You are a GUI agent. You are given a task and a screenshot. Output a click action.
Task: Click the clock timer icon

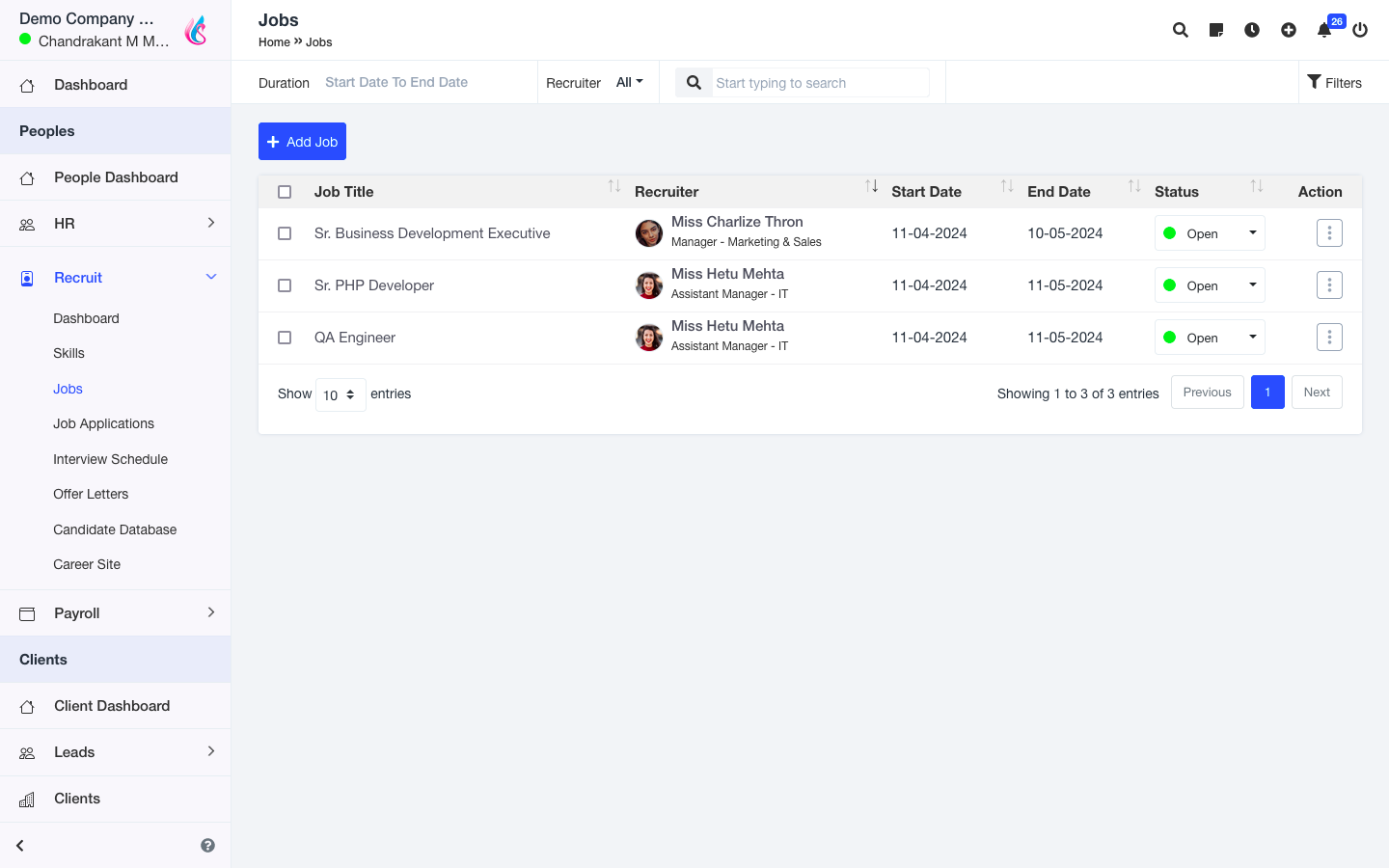tap(1252, 30)
